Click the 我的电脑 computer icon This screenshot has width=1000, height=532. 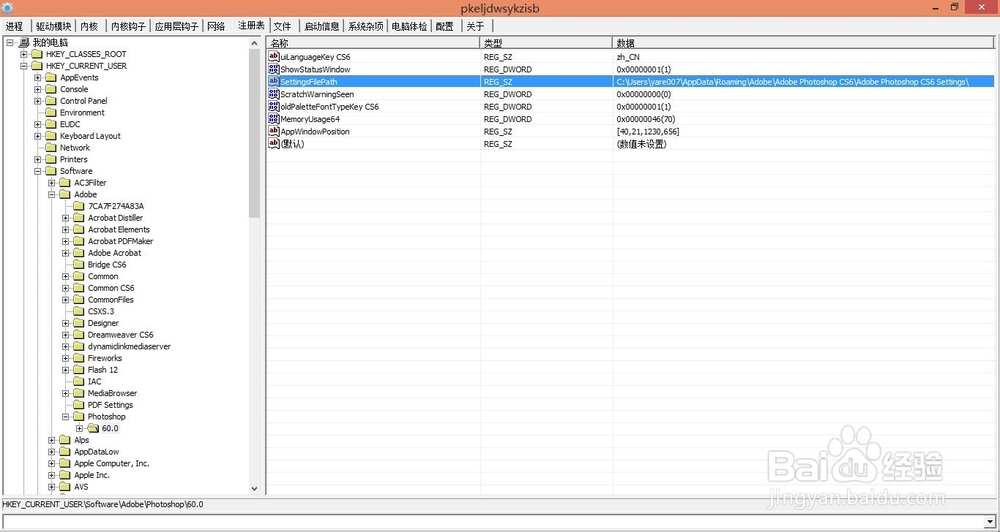click(24, 43)
